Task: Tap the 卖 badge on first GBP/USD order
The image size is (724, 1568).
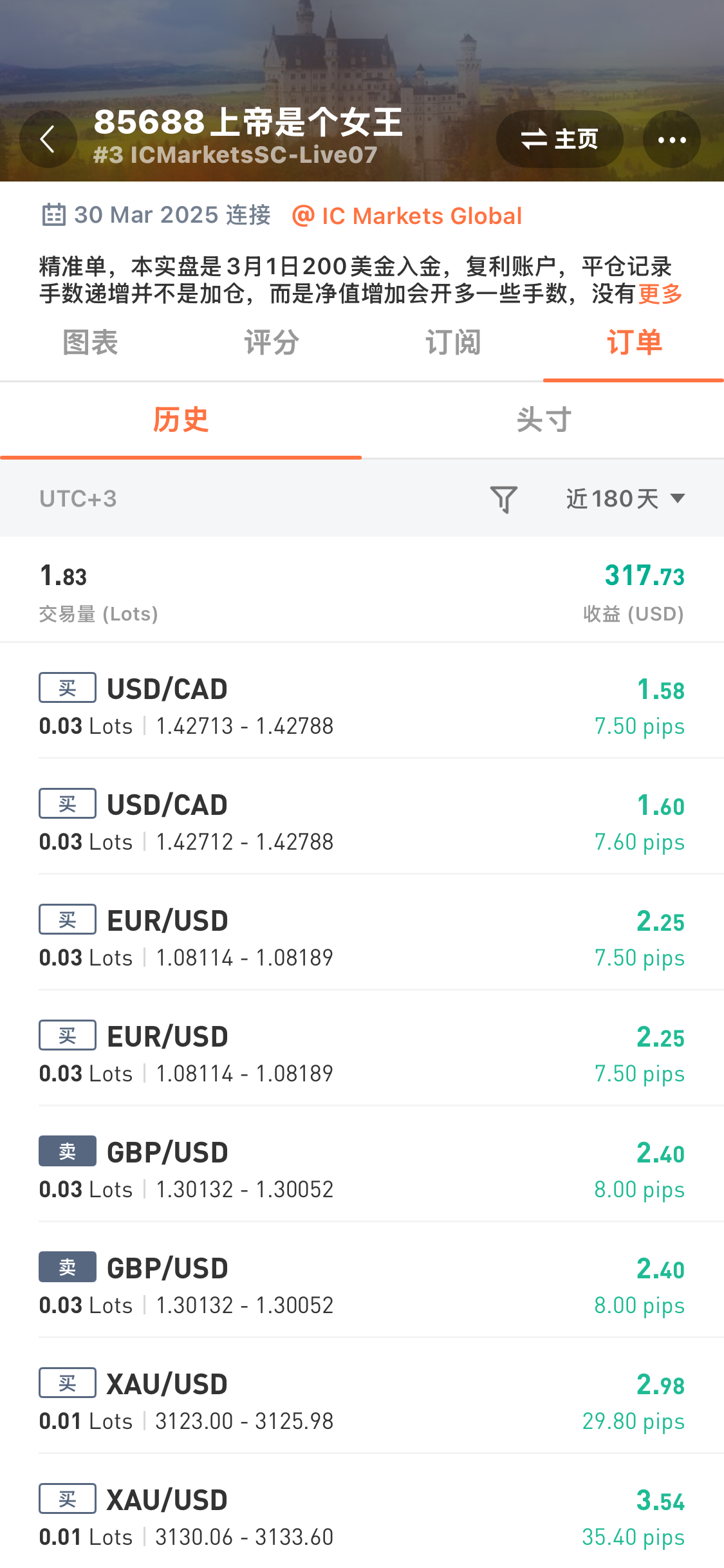Action: click(68, 1151)
